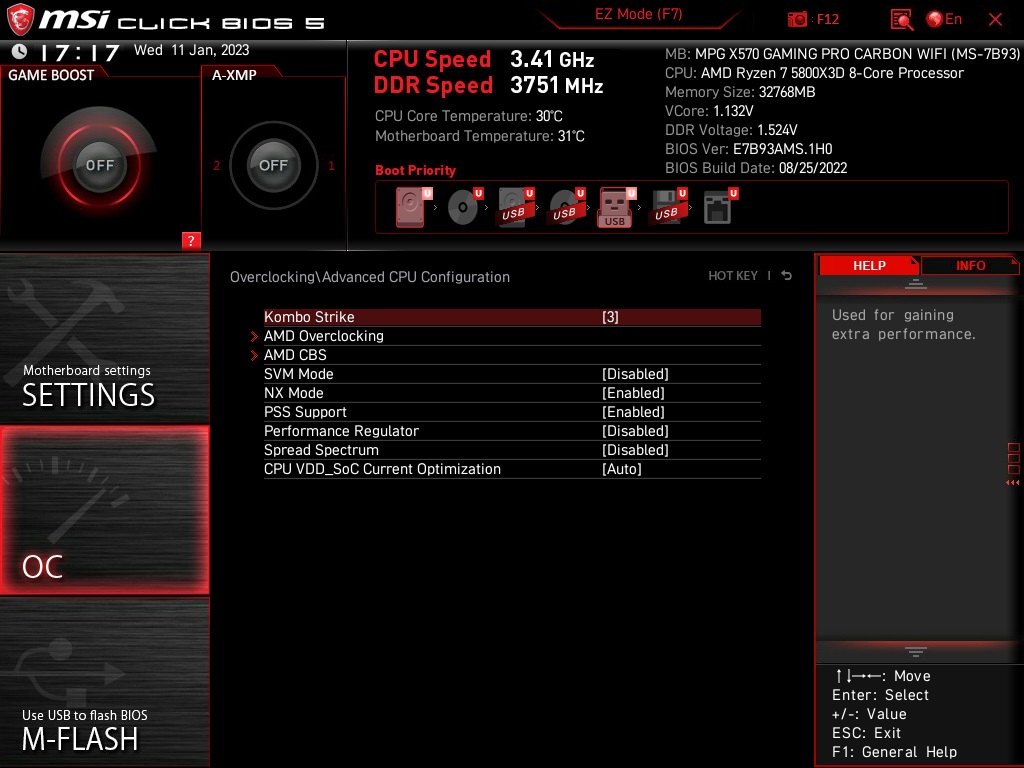1024x768 pixels.
Task: Click the MSI dragon shield logo
Action: (x=20, y=19)
